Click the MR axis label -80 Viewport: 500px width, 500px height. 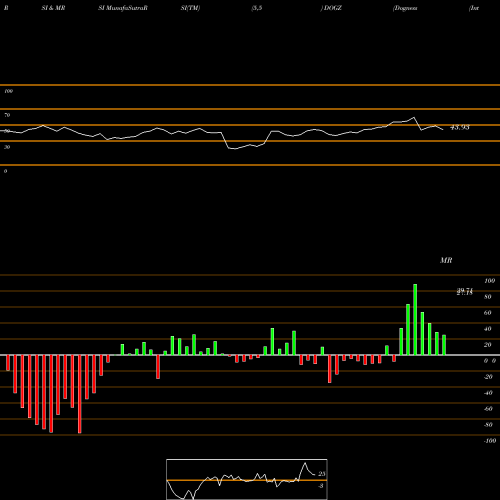488,425
